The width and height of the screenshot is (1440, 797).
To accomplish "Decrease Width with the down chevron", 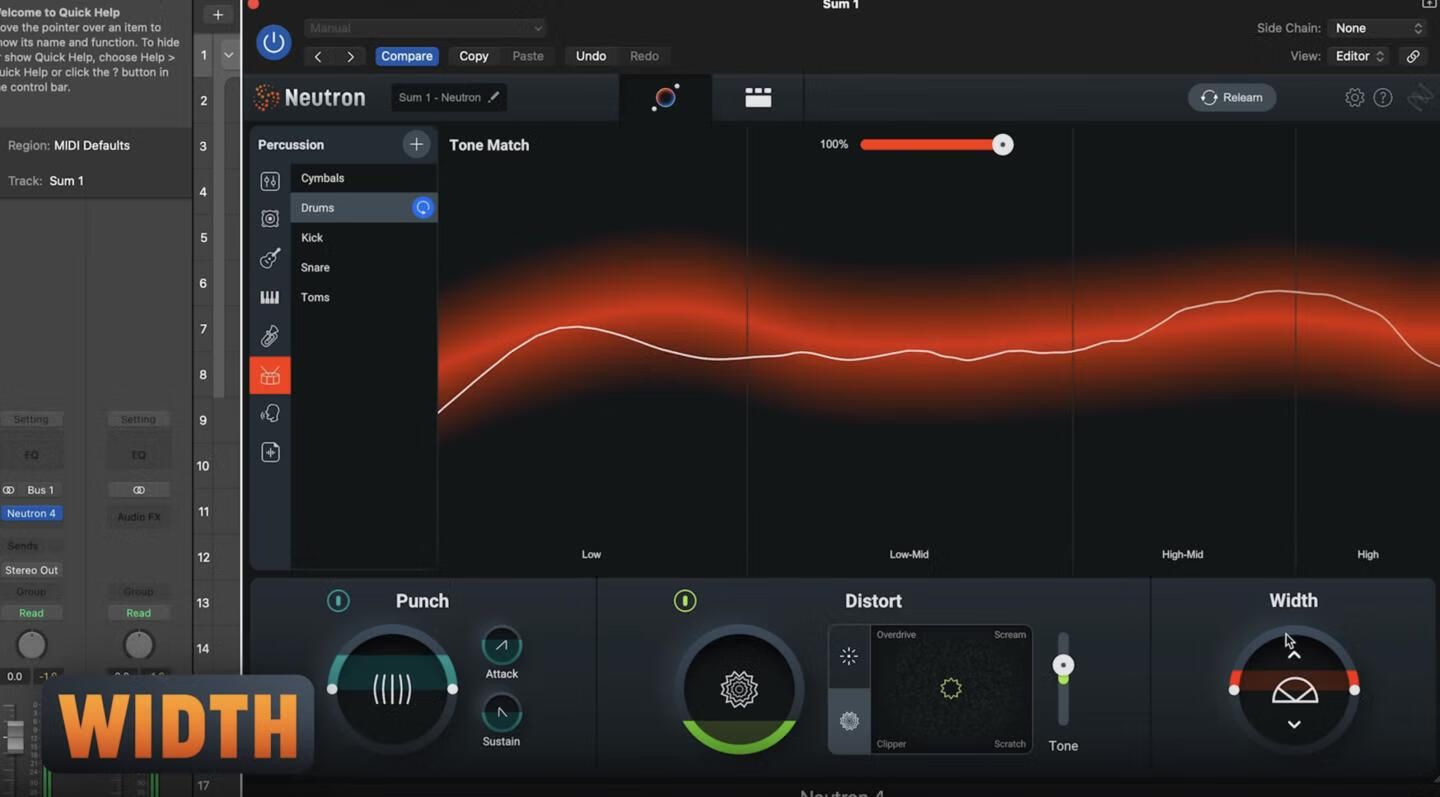I will tap(1294, 724).
